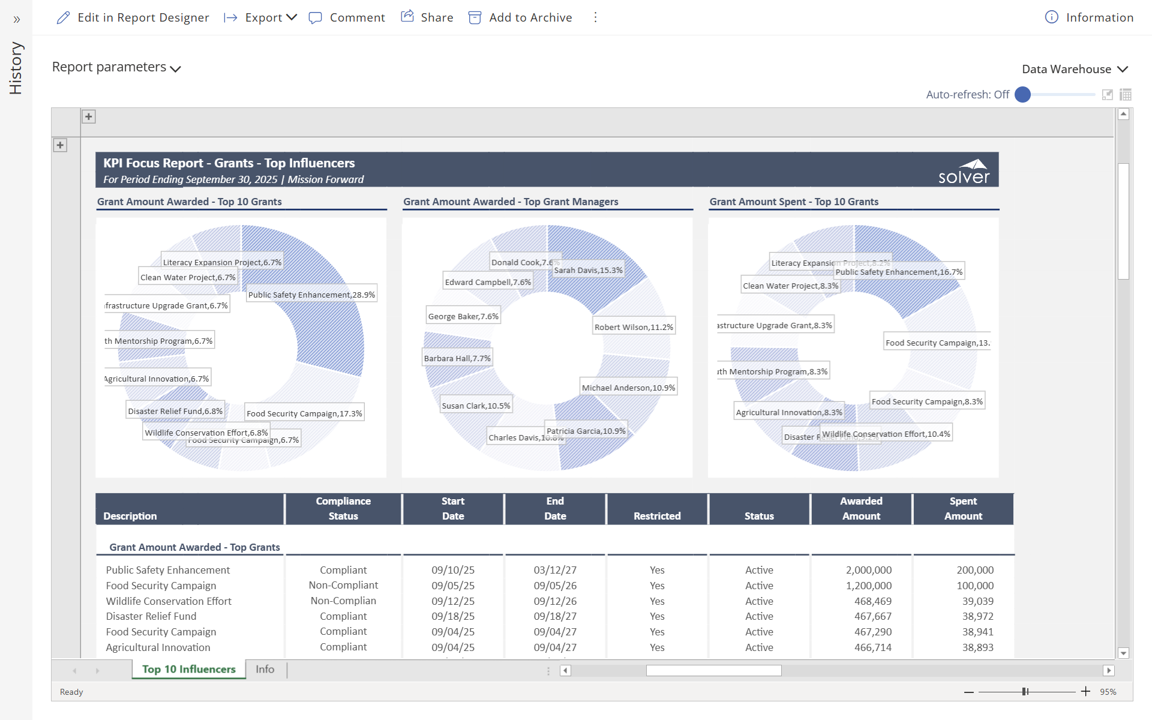Viewport: 1152px width, 720px height.
Task: Click the Share icon in the toolbar
Action: (408, 17)
